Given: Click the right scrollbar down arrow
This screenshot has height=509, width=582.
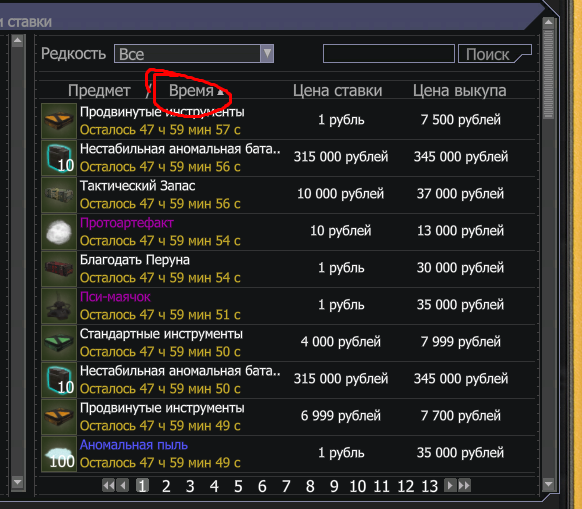Looking at the screenshot, I should point(548,484).
